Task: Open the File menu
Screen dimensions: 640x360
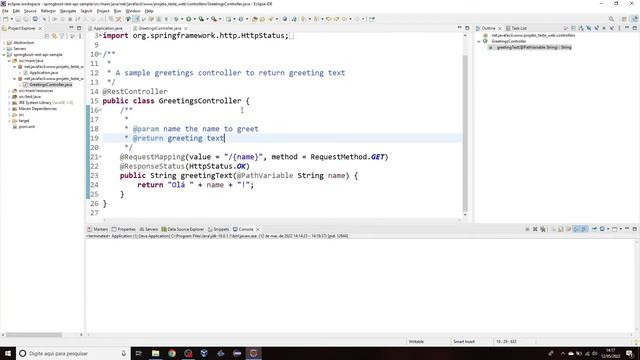Action: (x=5, y=11)
